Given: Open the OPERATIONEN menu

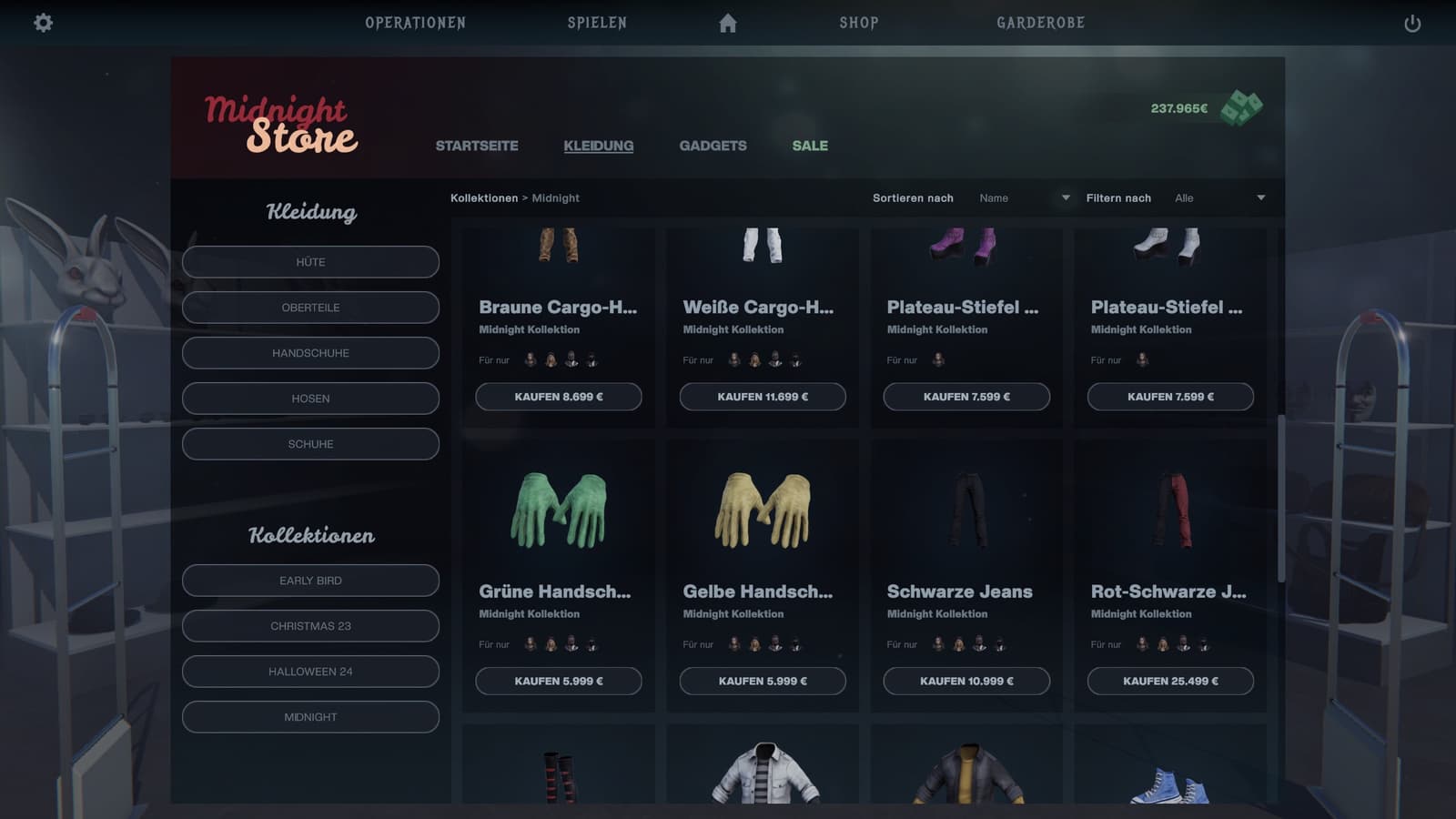Looking at the screenshot, I should (x=415, y=23).
